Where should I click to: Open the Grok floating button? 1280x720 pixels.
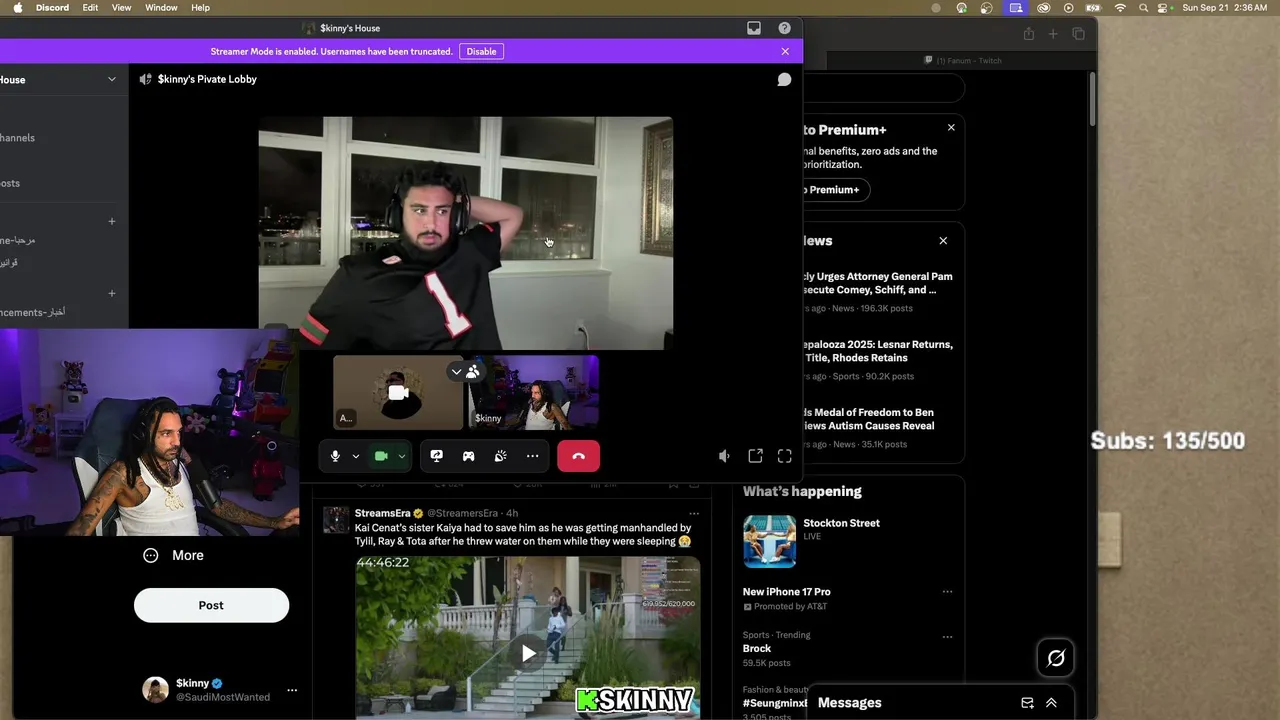pyautogui.click(x=1056, y=658)
